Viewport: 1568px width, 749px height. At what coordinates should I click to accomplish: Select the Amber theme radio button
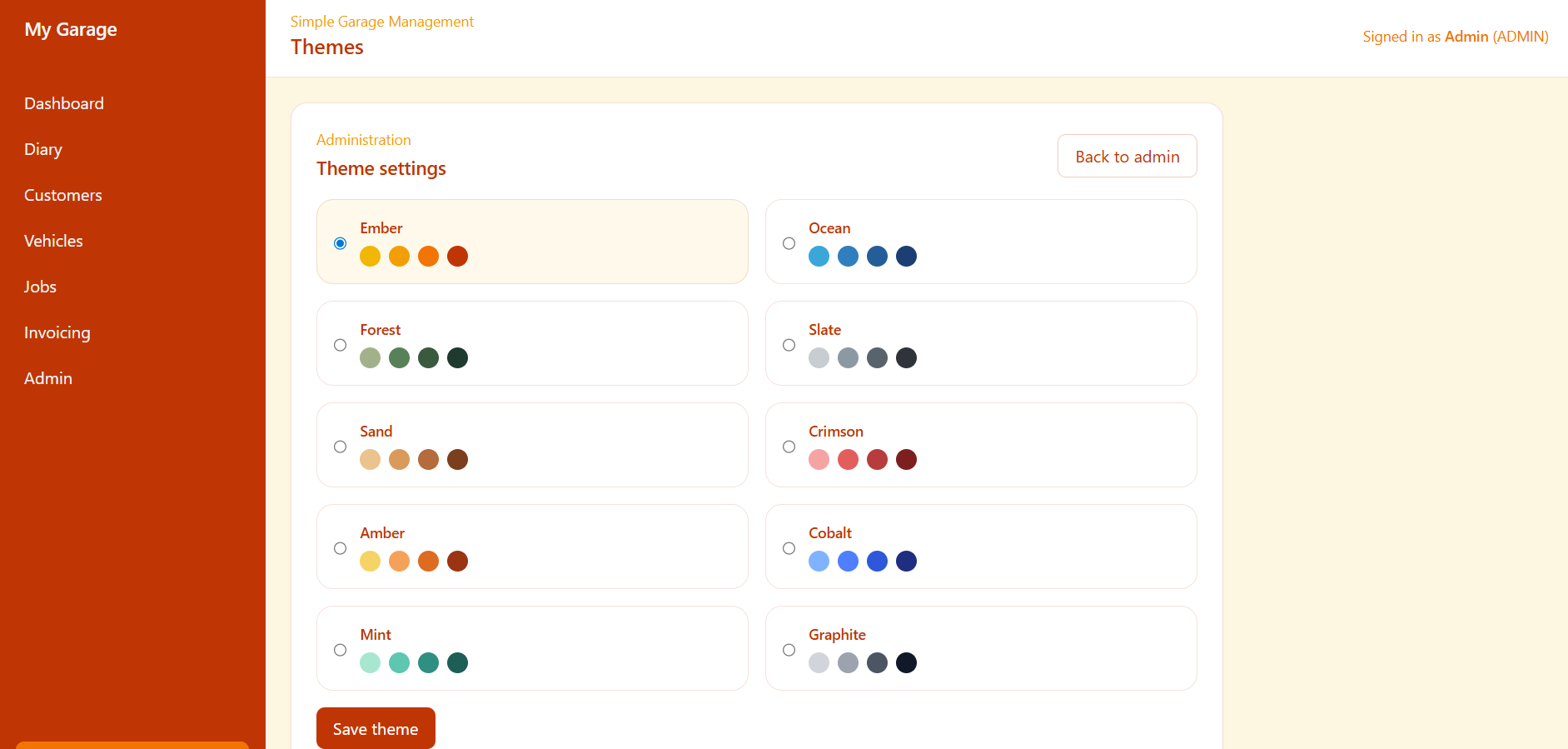pyautogui.click(x=340, y=548)
